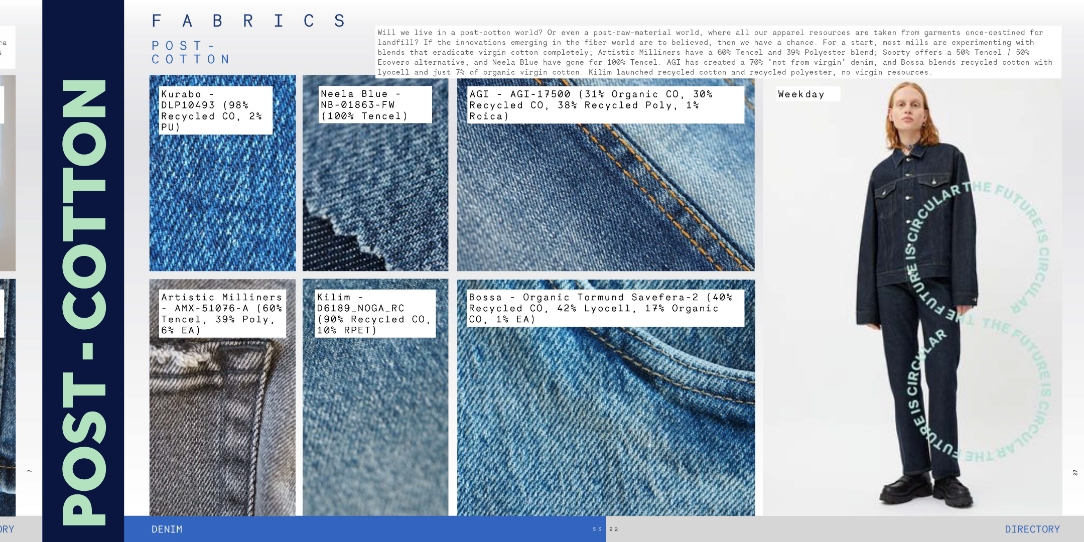
Task: Click the POST-COTTON subheading under Fabrics
Action: 190,53
